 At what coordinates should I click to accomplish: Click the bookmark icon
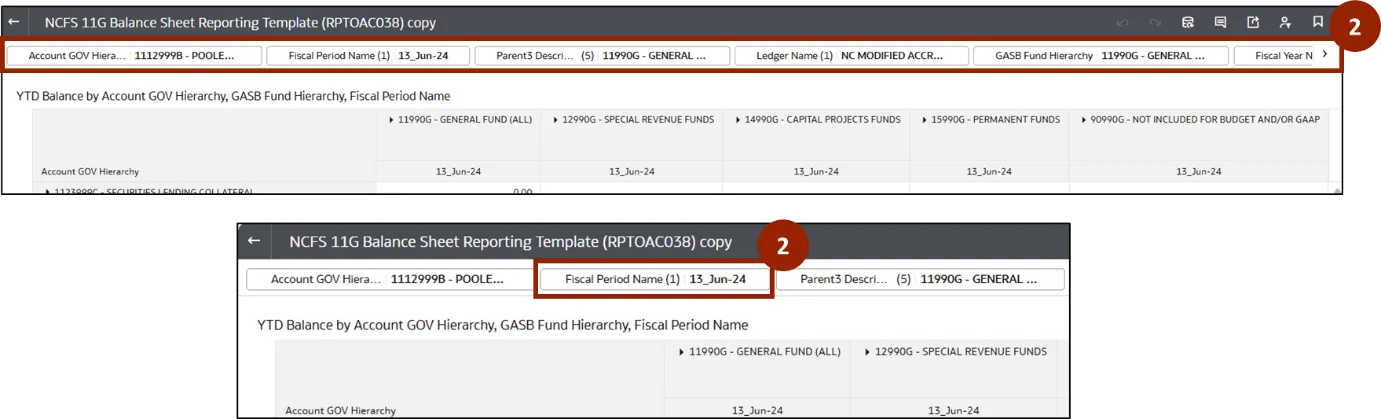[1318, 22]
